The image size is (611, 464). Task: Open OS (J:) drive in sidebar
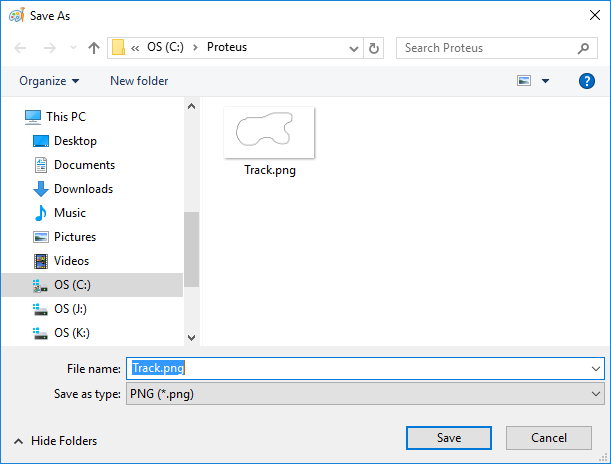click(70, 309)
